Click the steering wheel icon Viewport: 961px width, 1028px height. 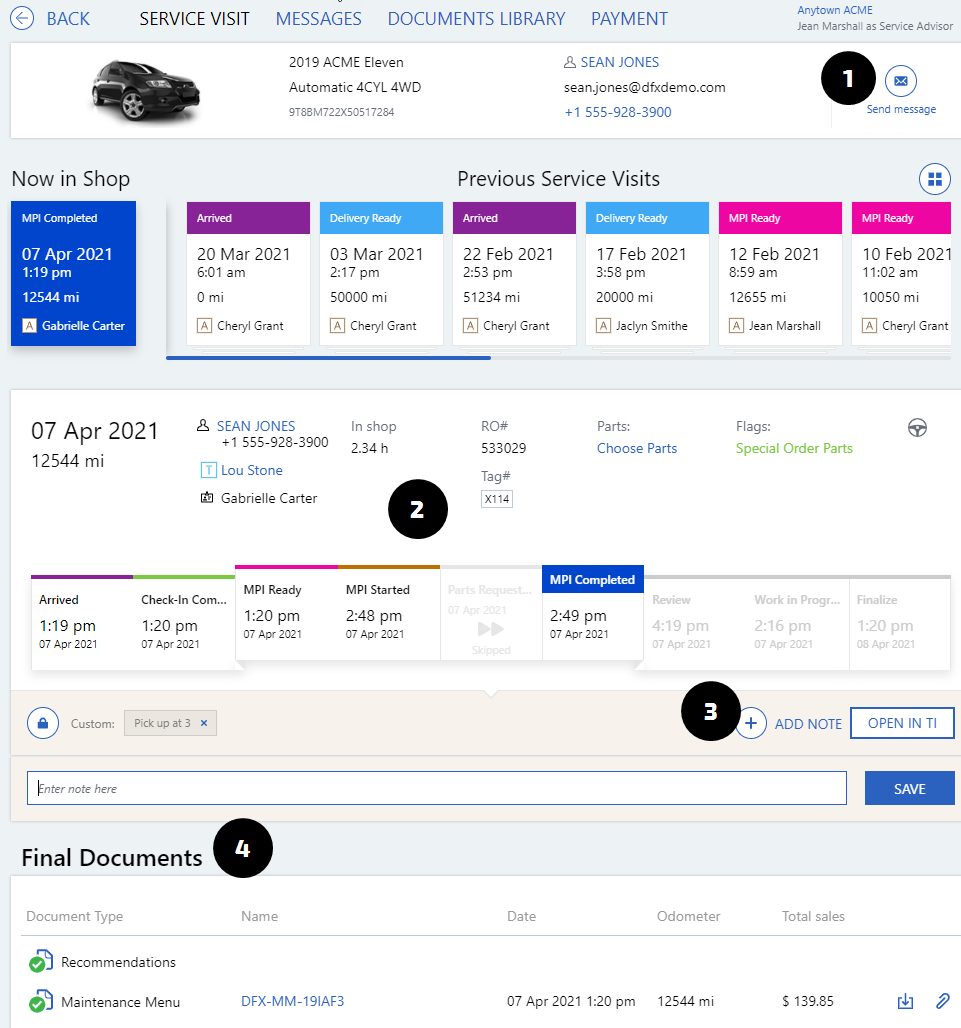coord(917,427)
